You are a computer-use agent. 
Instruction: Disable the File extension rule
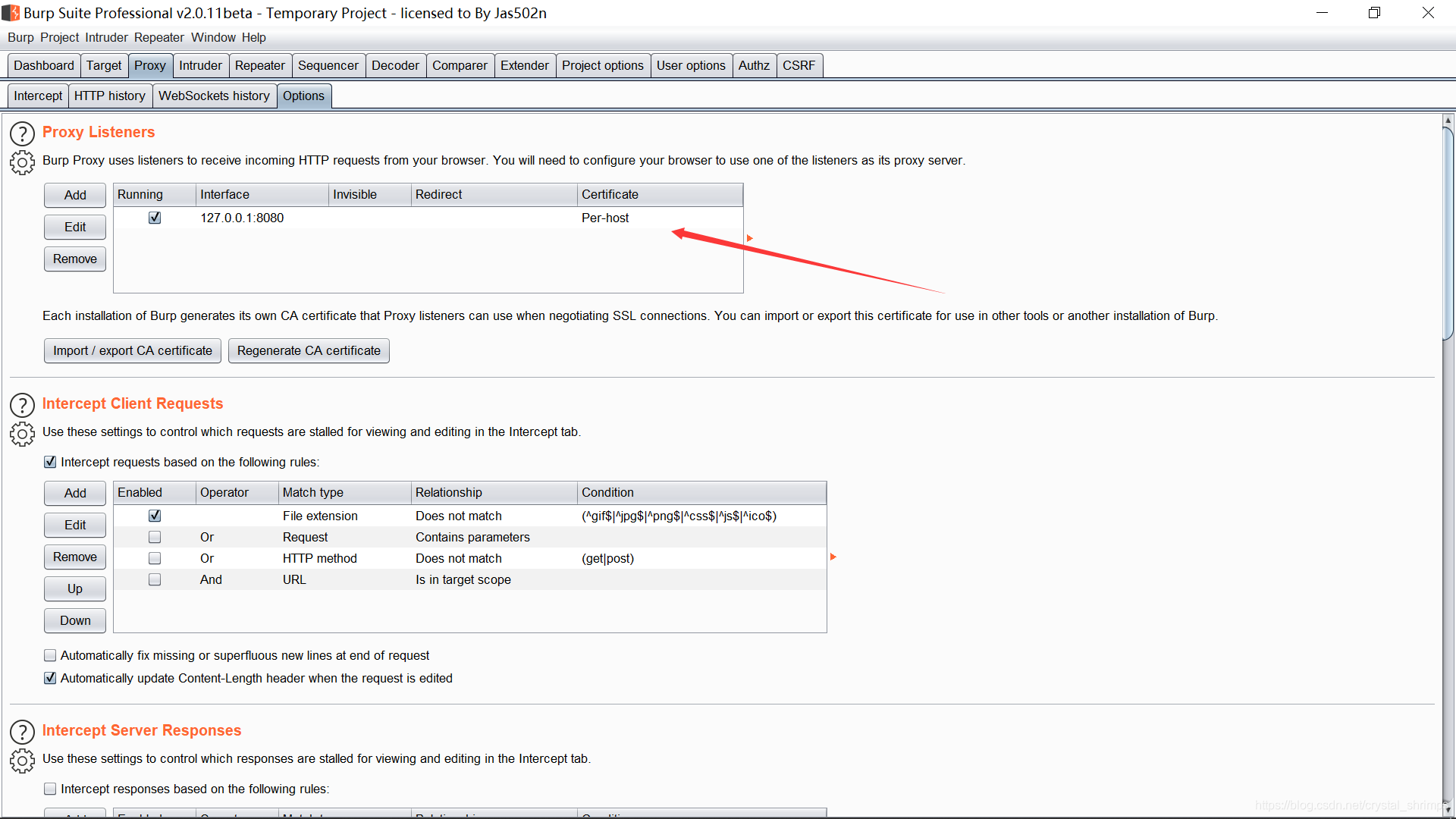(x=155, y=516)
